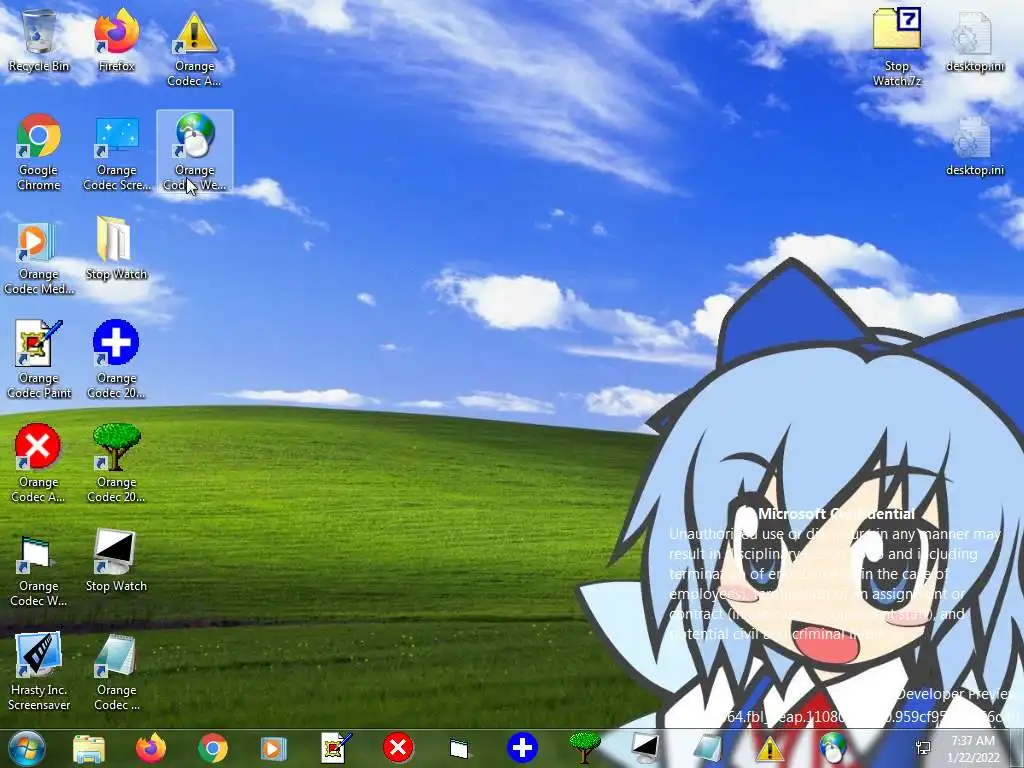Open the Paint taskbar icon
Image resolution: width=1024 pixels, height=768 pixels.
(336, 748)
